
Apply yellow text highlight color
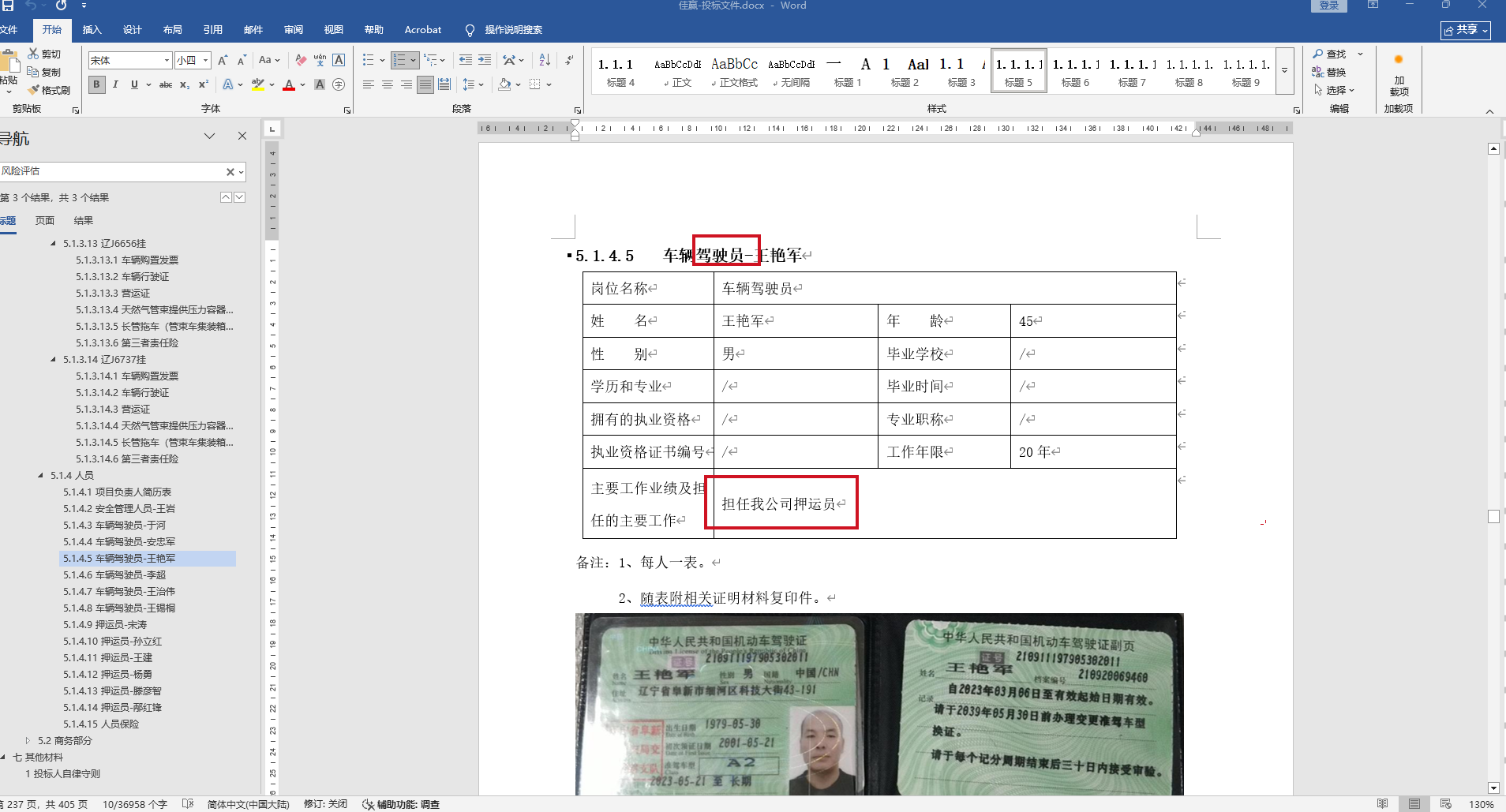(x=257, y=84)
